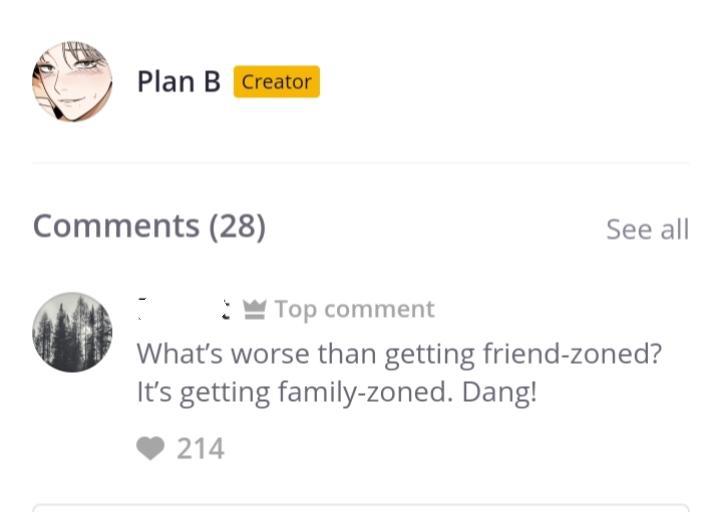Tap the forest avatar of the commenter
This screenshot has height=528, width=716.
point(72,332)
